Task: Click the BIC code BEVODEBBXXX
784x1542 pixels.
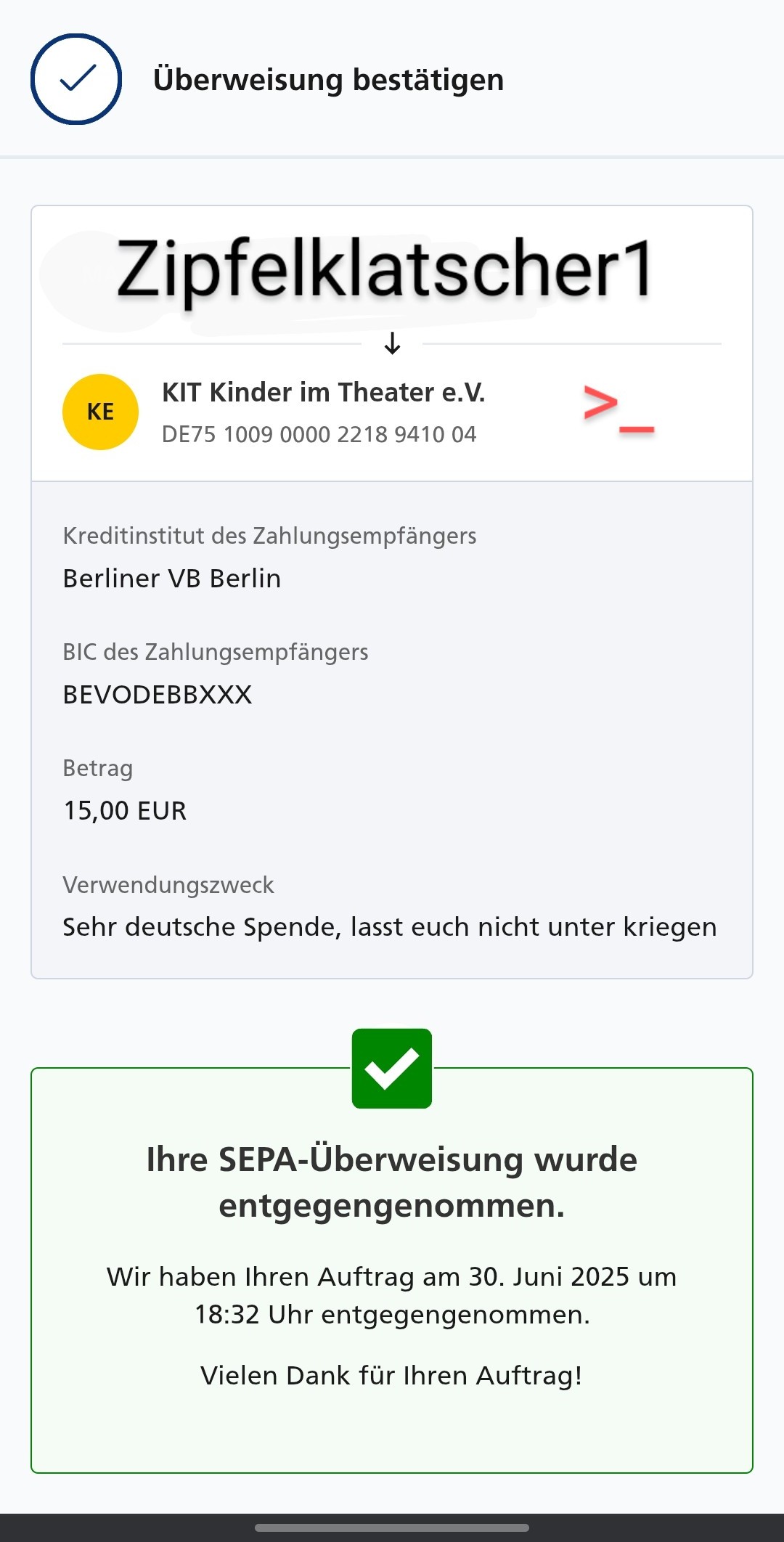Action: [x=157, y=695]
